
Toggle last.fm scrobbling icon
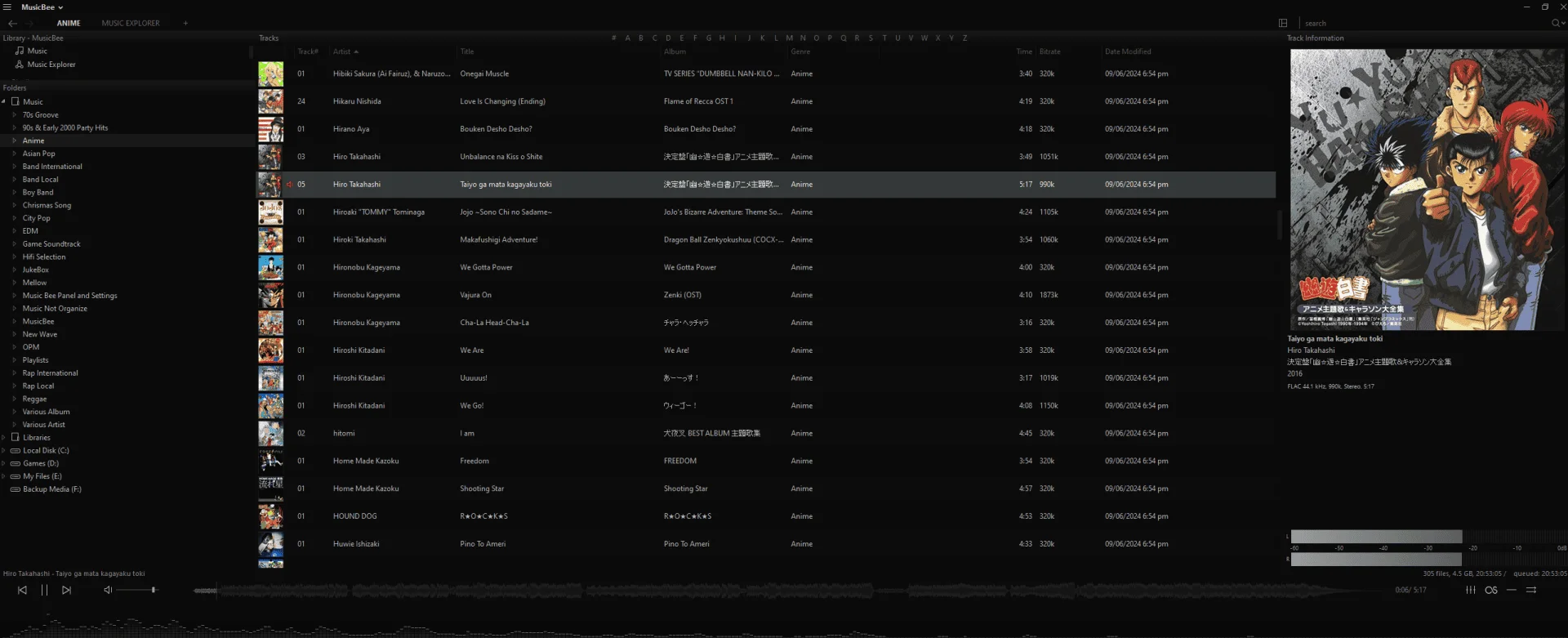coord(1491,590)
